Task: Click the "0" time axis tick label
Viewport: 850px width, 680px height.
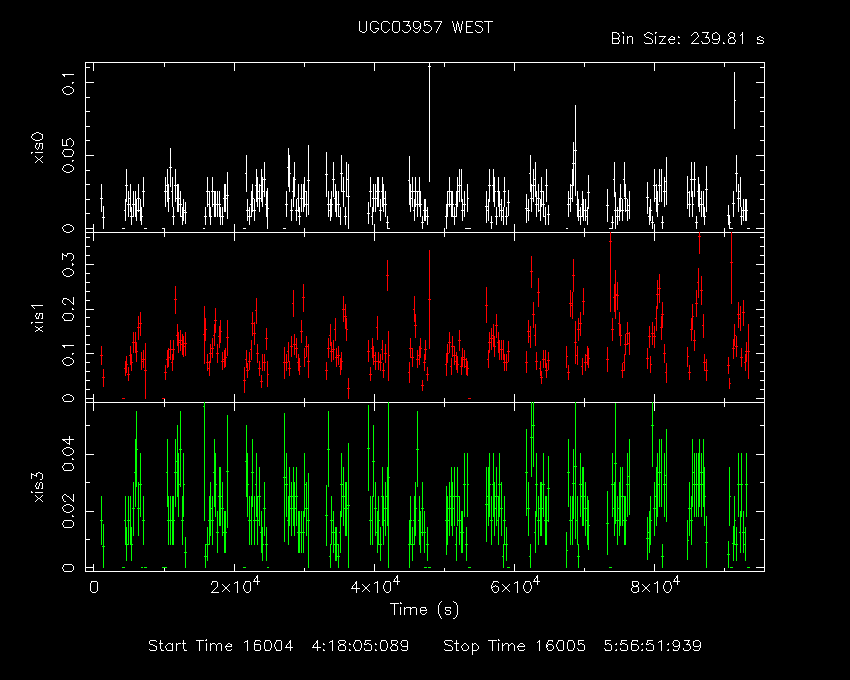Action: (94, 588)
